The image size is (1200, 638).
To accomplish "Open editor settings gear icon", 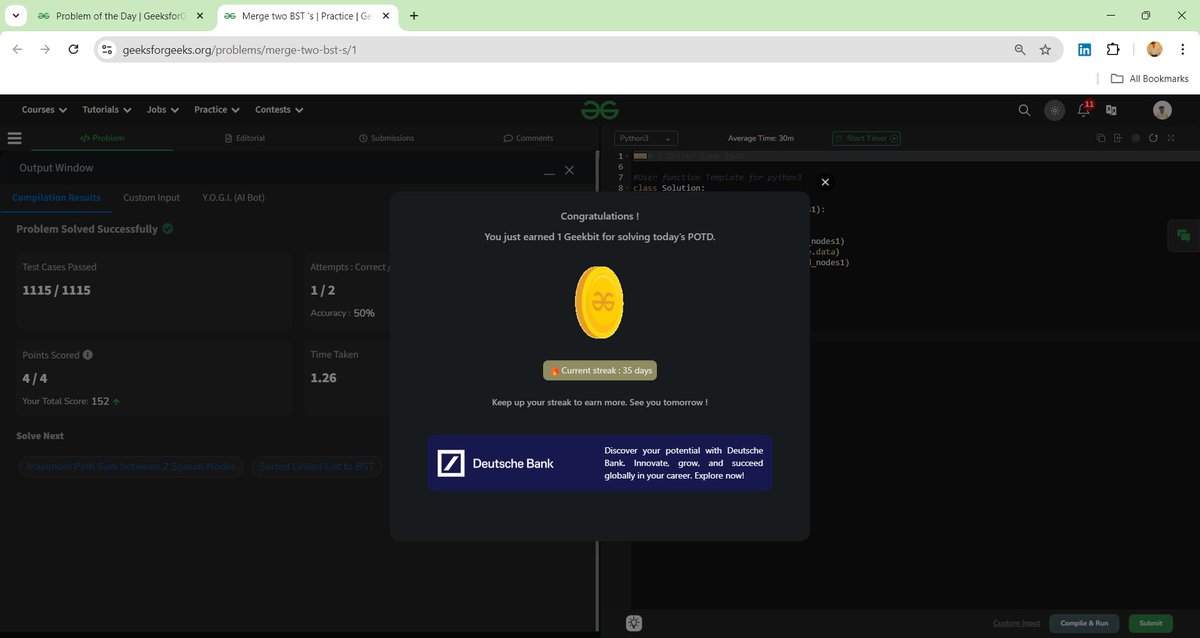I will pyautogui.click(x=1136, y=138).
